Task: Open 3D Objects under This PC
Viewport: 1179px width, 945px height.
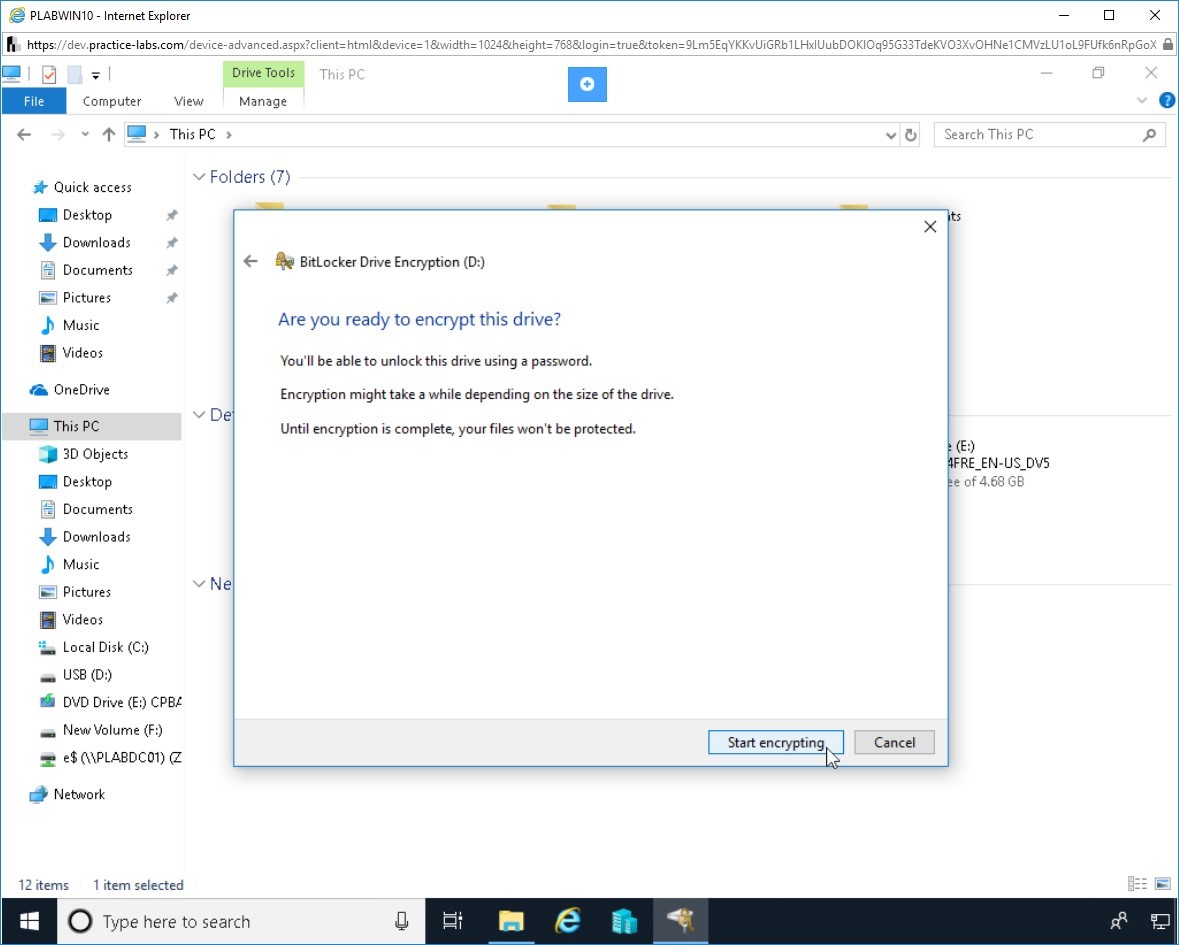Action: click(x=95, y=454)
